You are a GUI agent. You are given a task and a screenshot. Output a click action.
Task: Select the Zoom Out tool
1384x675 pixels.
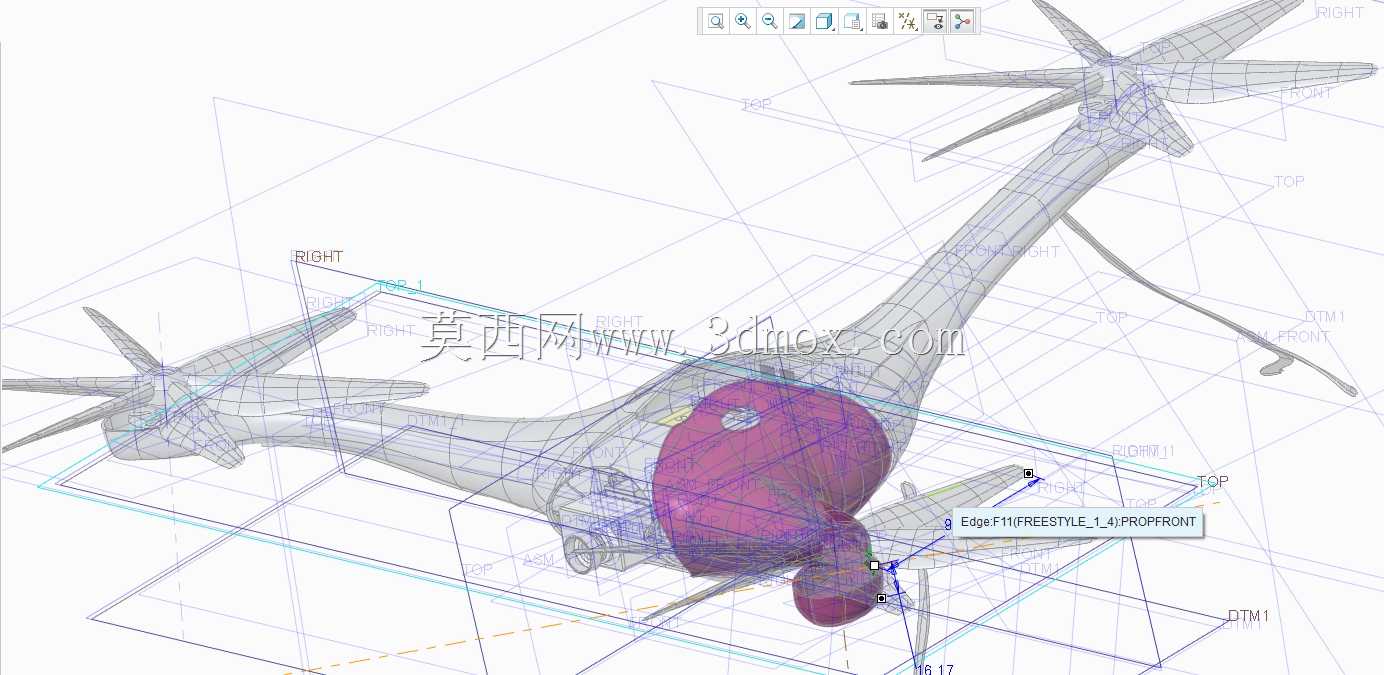(770, 21)
